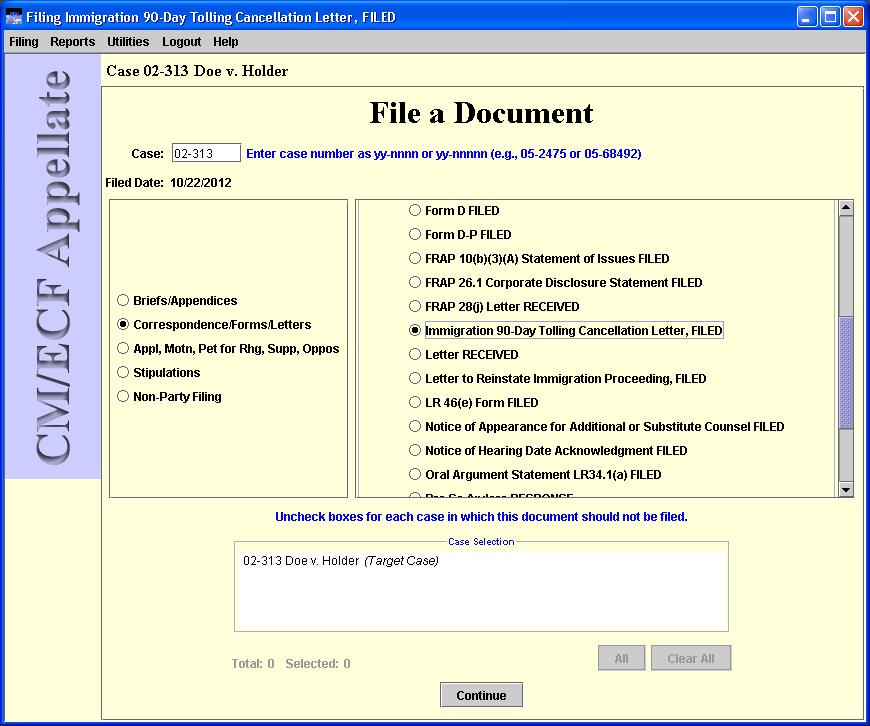Click the document list scroll up arrow
Viewport: 870px width, 726px height.
[846, 208]
